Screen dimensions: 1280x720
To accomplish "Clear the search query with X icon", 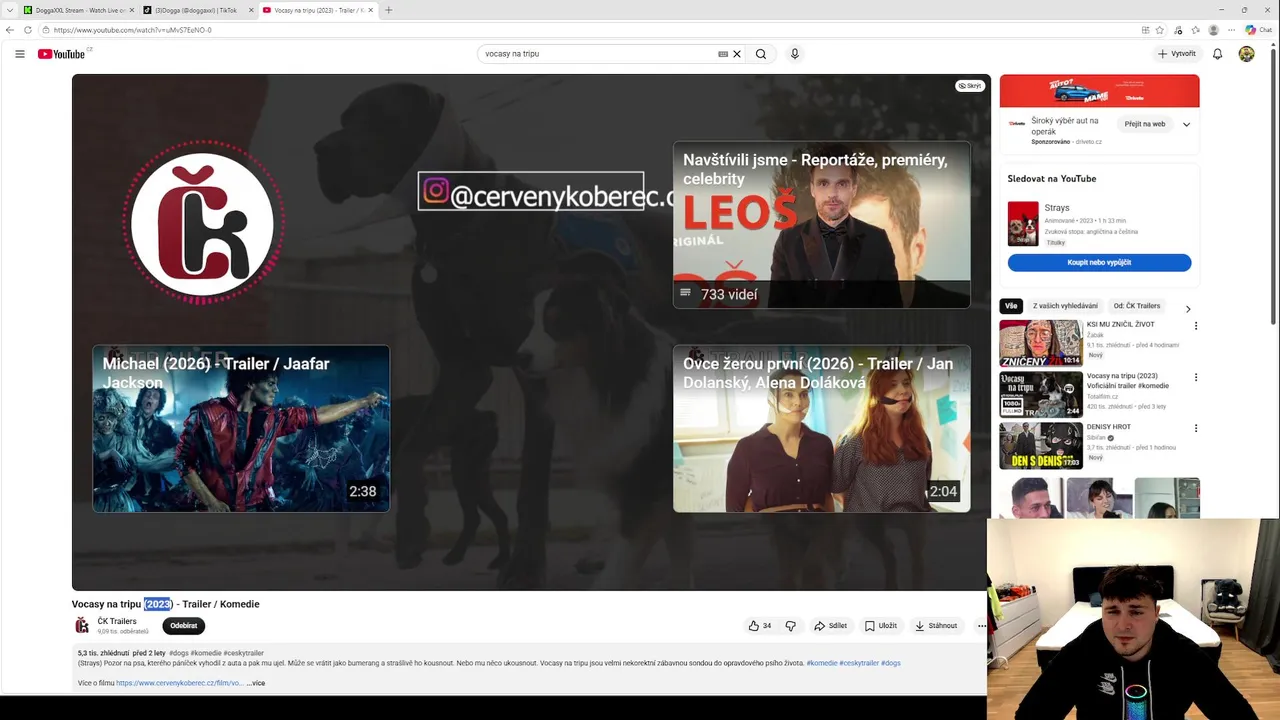I will [x=737, y=54].
